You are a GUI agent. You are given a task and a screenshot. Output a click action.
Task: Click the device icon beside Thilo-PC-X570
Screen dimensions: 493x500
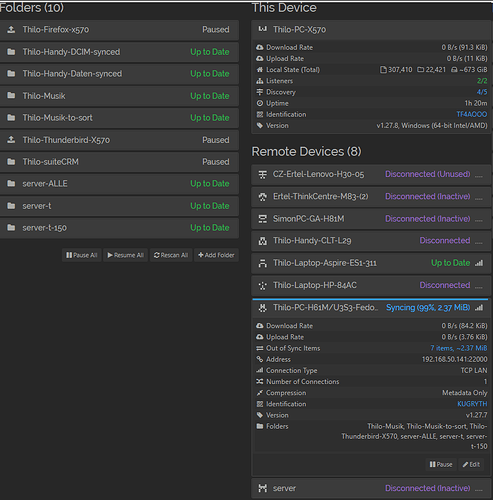point(263,29)
